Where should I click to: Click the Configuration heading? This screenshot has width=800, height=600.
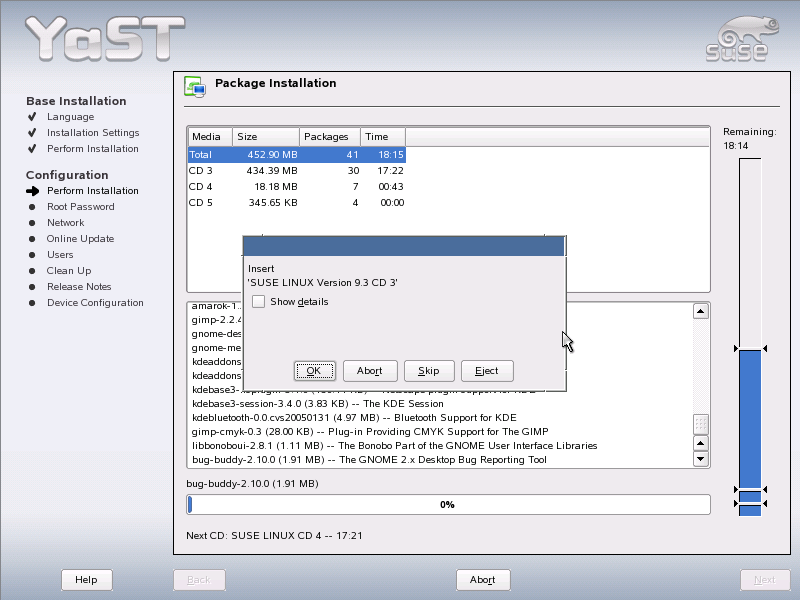click(67, 175)
